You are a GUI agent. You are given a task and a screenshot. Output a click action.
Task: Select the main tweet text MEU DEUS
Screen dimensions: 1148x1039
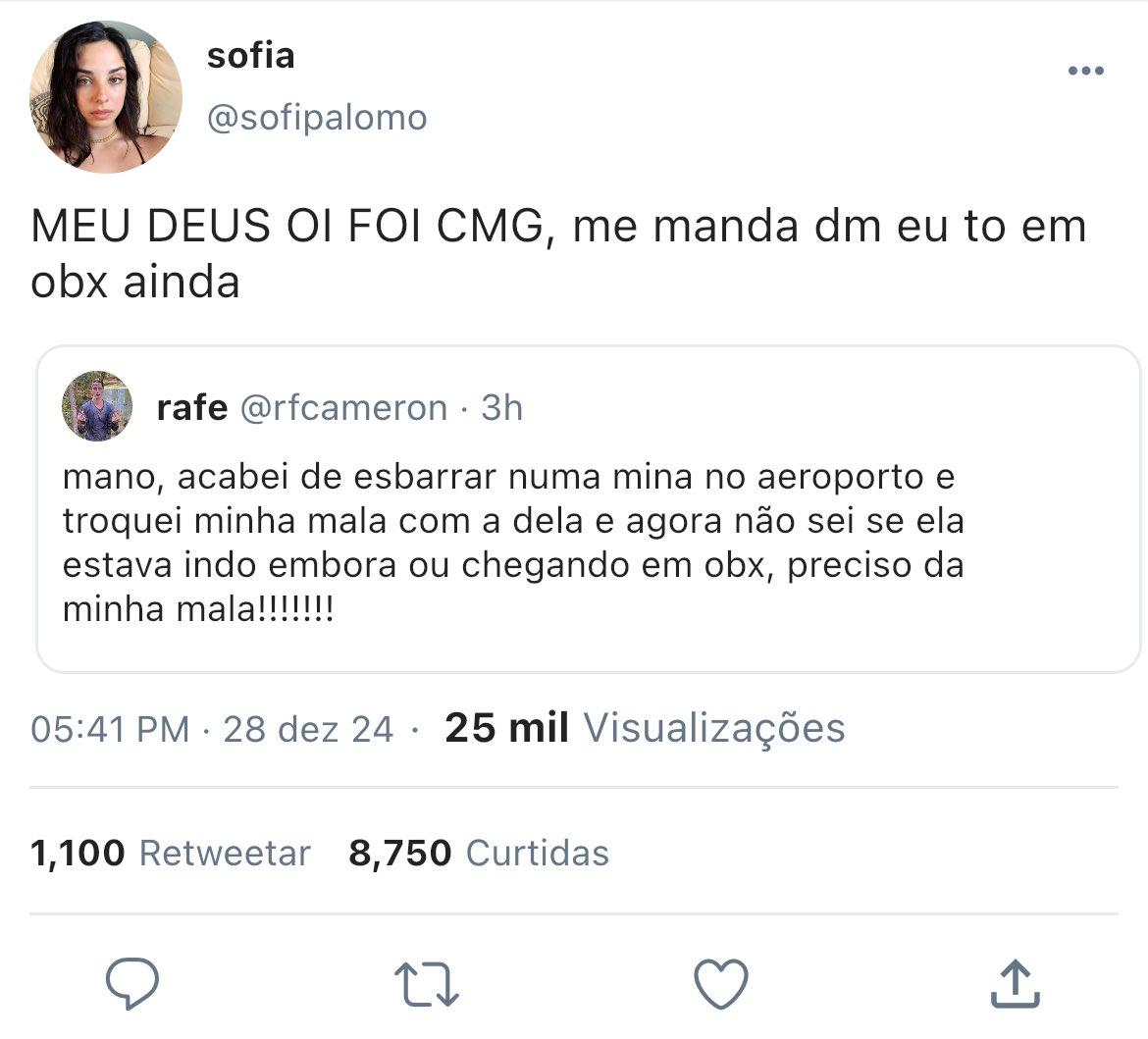[x=558, y=253]
